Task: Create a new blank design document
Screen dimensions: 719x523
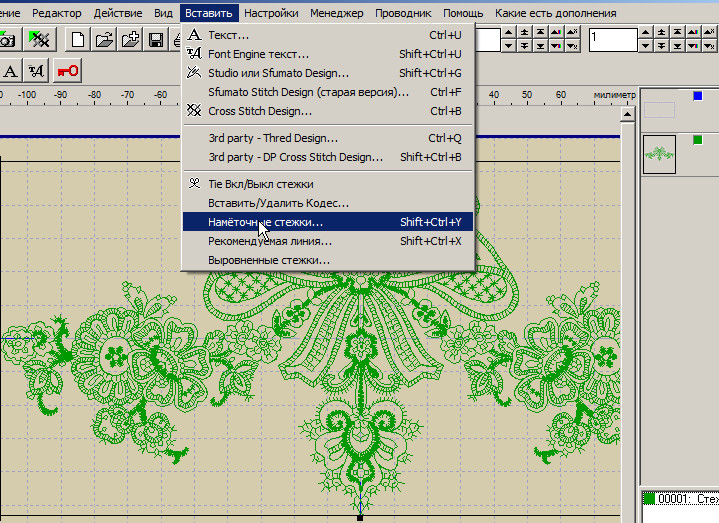Action: 77,39
